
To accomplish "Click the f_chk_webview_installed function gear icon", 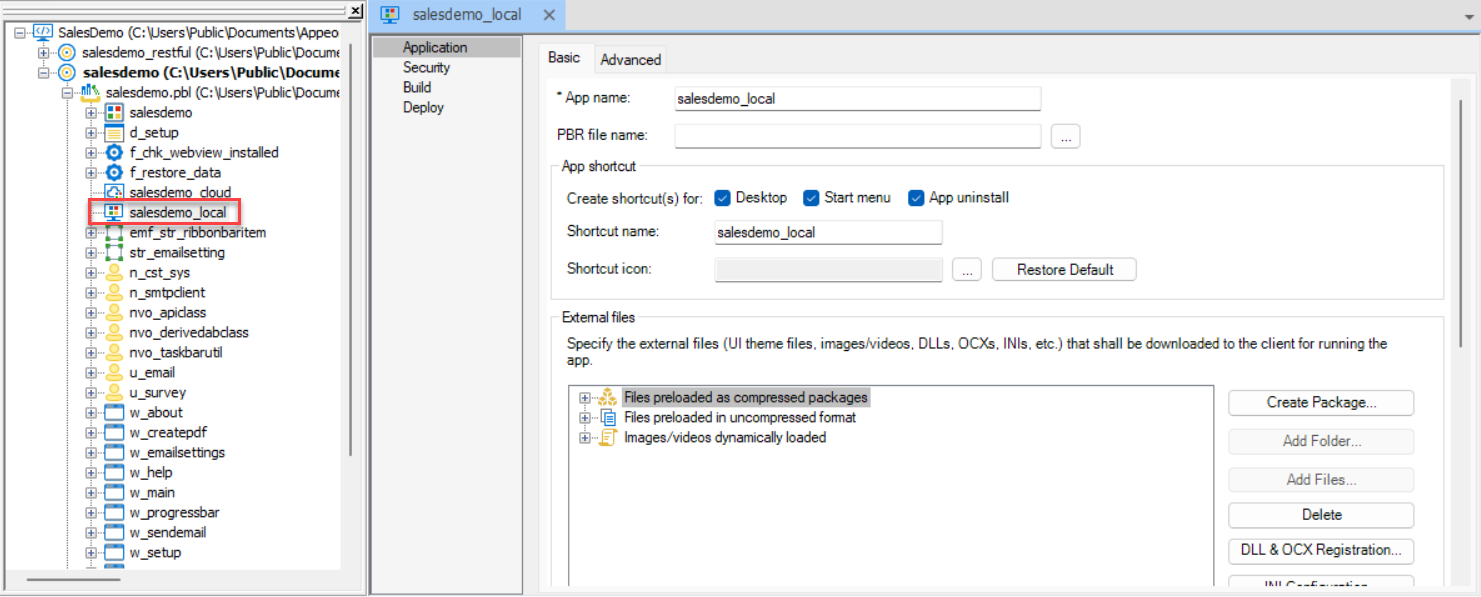I will 114,153.
